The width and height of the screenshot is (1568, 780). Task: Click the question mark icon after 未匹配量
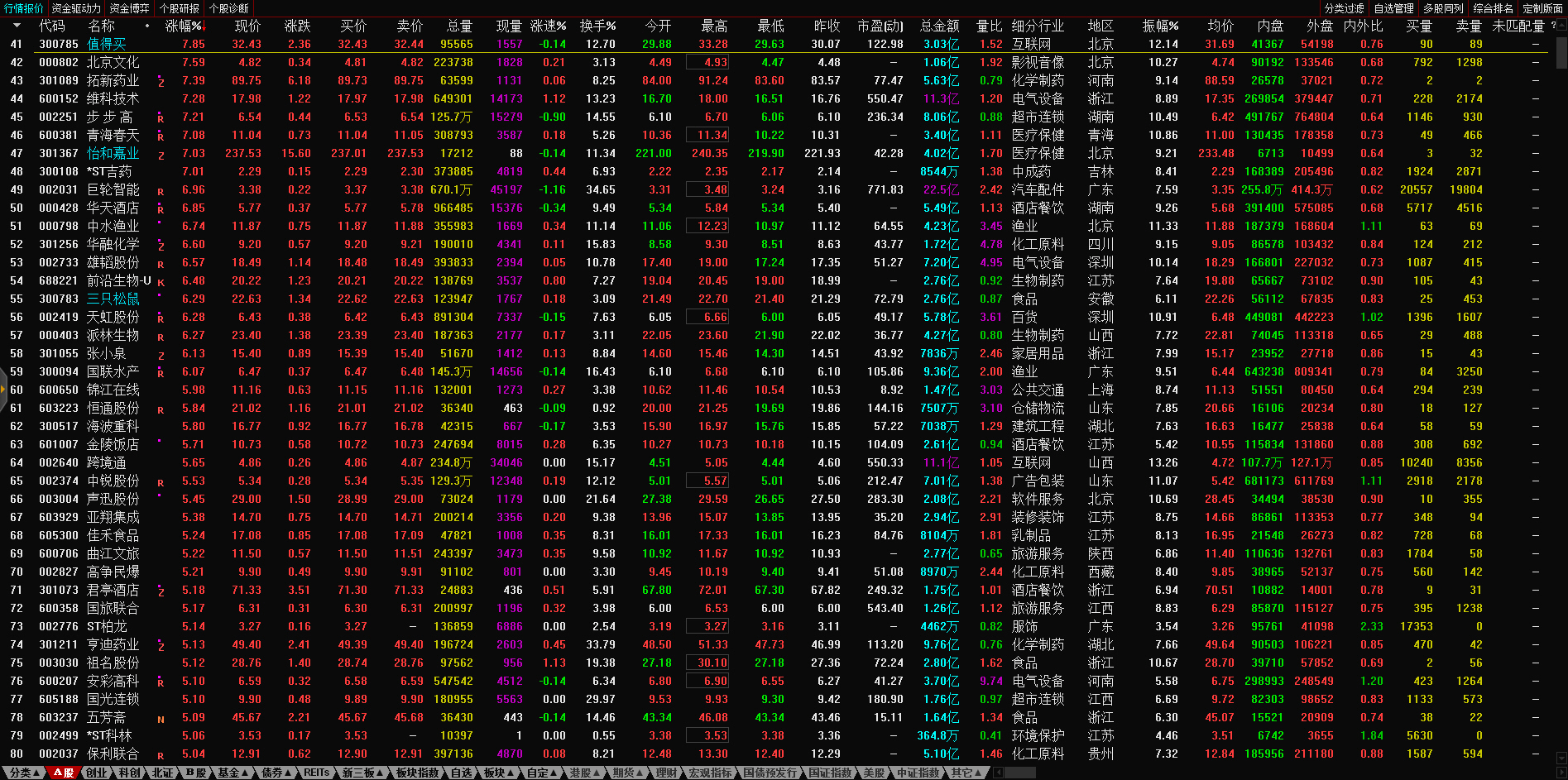click(1553, 26)
